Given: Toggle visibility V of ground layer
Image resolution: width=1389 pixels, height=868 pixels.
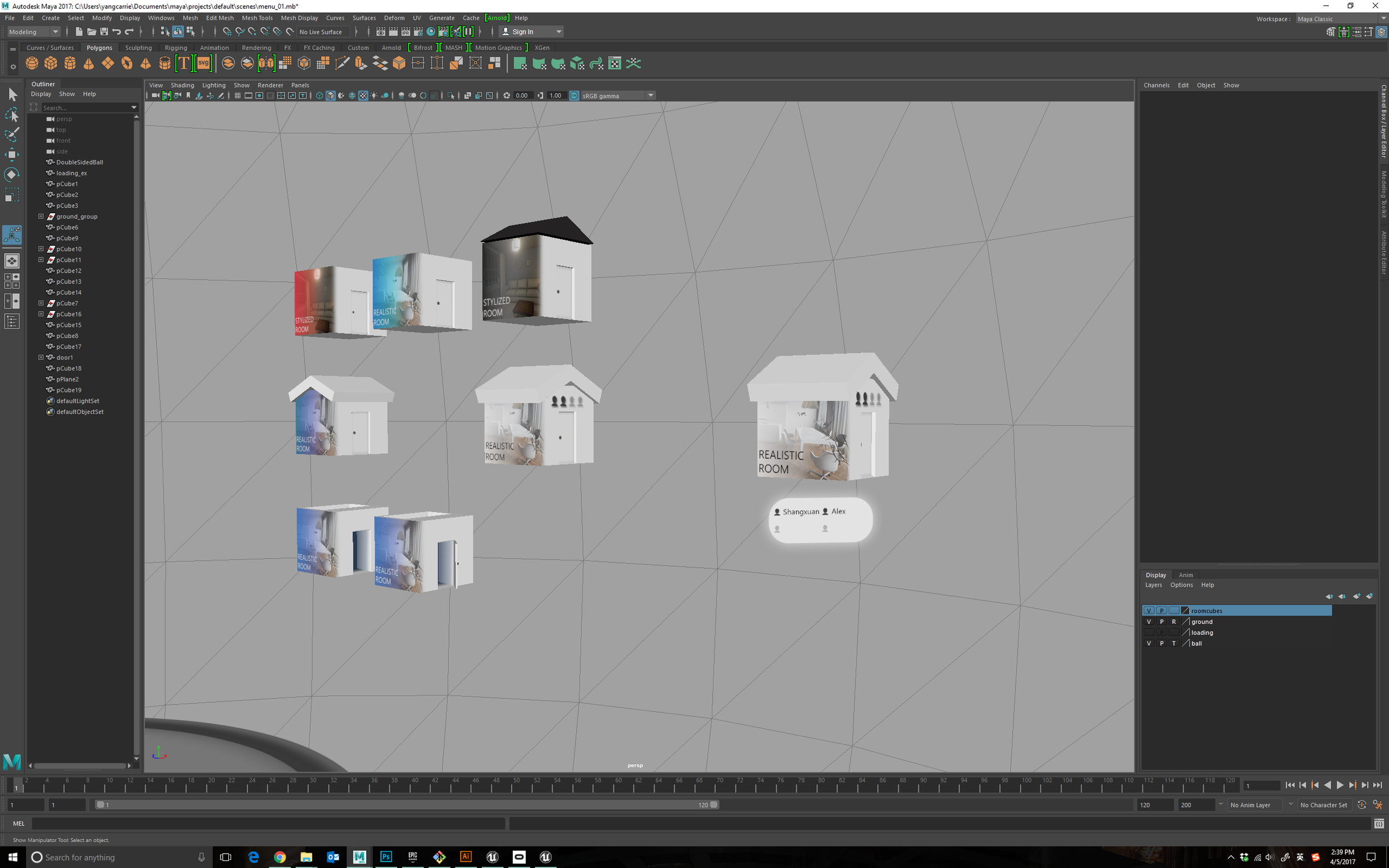Looking at the screenshot, I should 1148,621.
